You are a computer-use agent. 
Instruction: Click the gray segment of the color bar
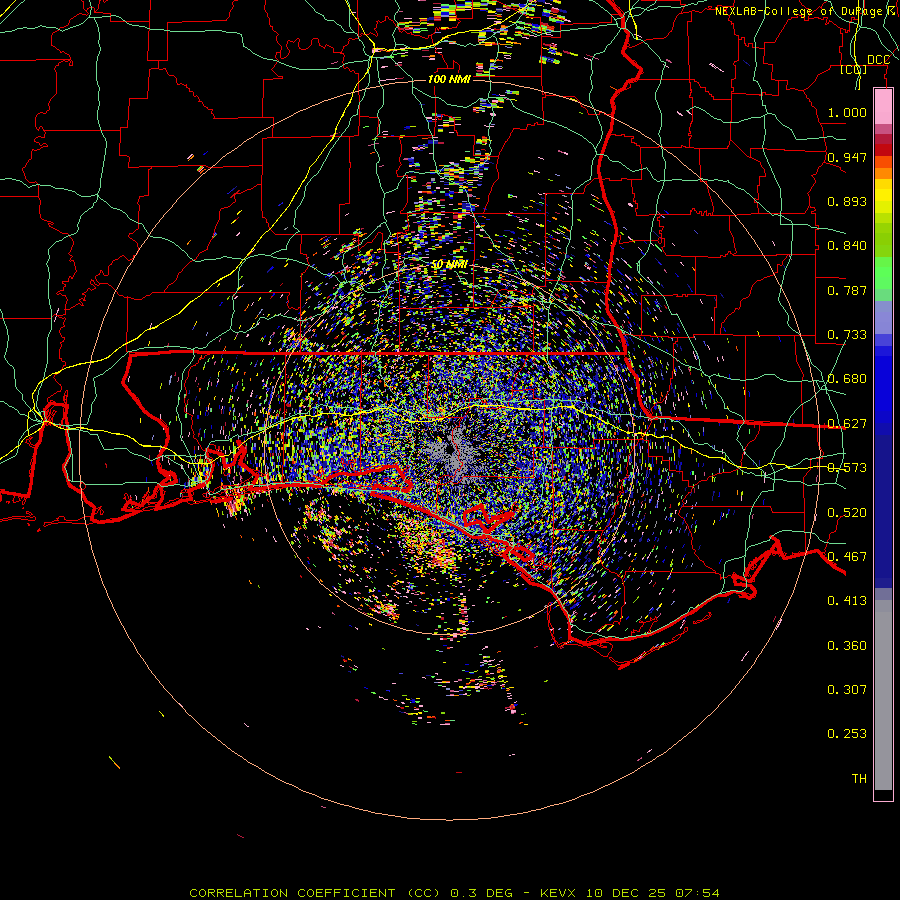883,695
